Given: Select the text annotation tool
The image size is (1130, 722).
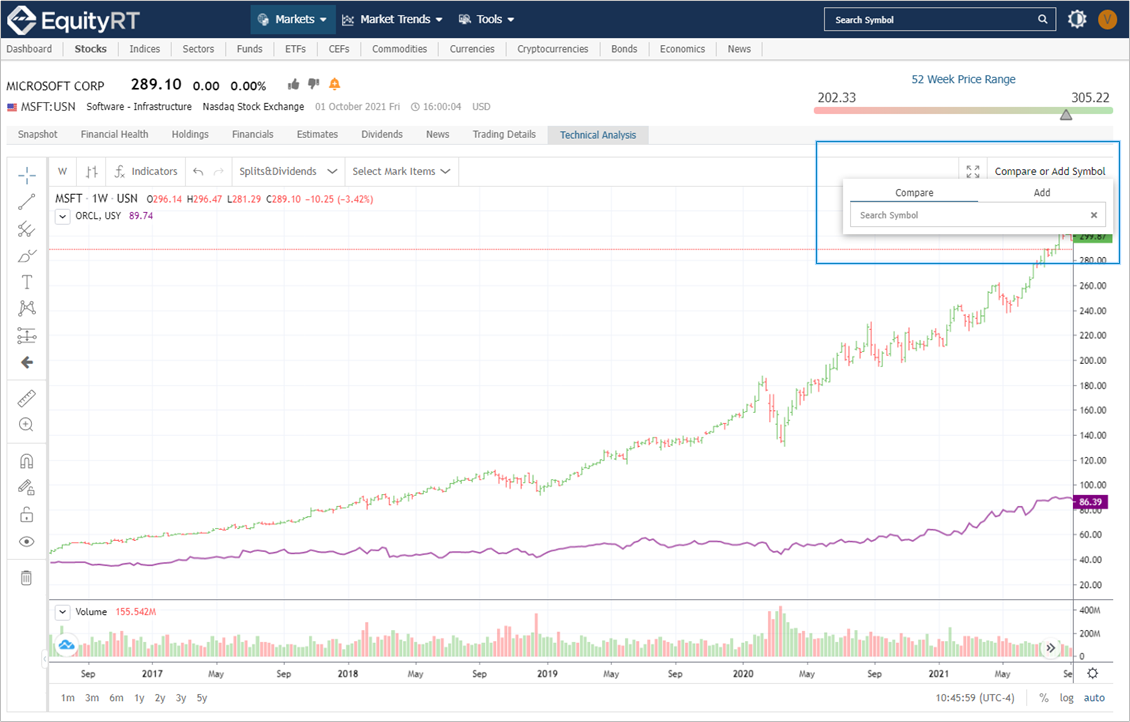Looking at the screenshot, I should point(27,282).
